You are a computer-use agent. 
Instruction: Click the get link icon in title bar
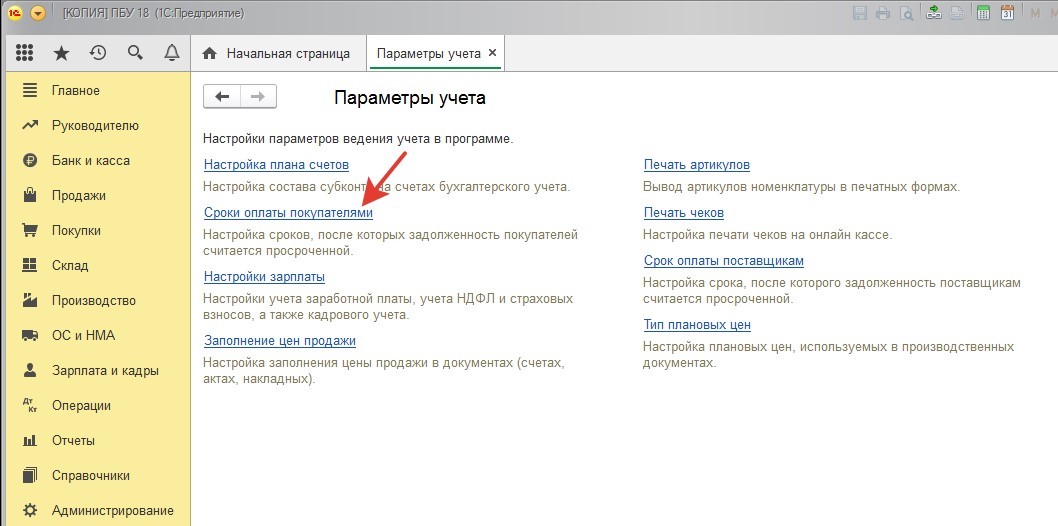coord(934,14)
